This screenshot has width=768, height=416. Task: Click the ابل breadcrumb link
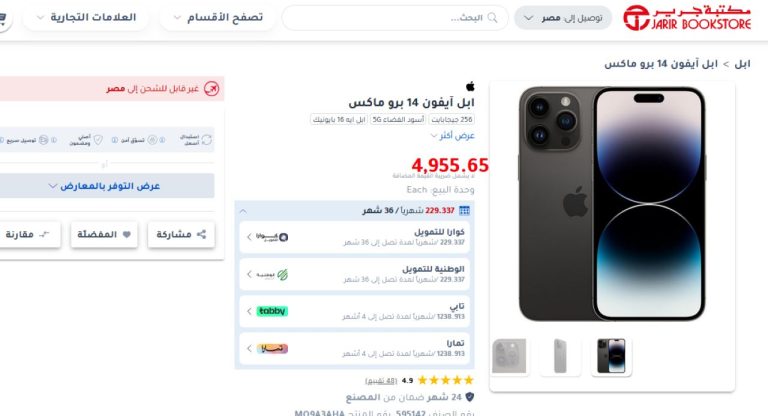[742, 64]
